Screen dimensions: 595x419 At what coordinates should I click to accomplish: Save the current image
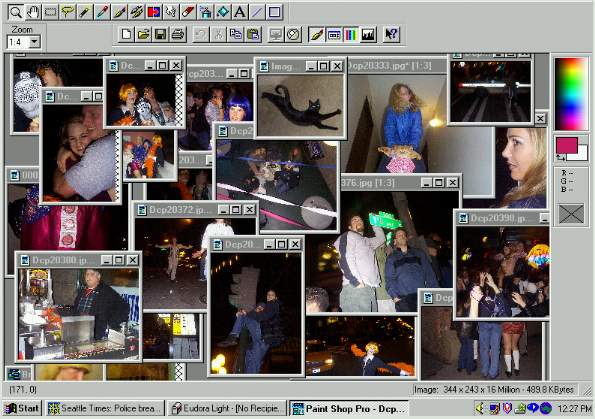click(x=161, y=35)
